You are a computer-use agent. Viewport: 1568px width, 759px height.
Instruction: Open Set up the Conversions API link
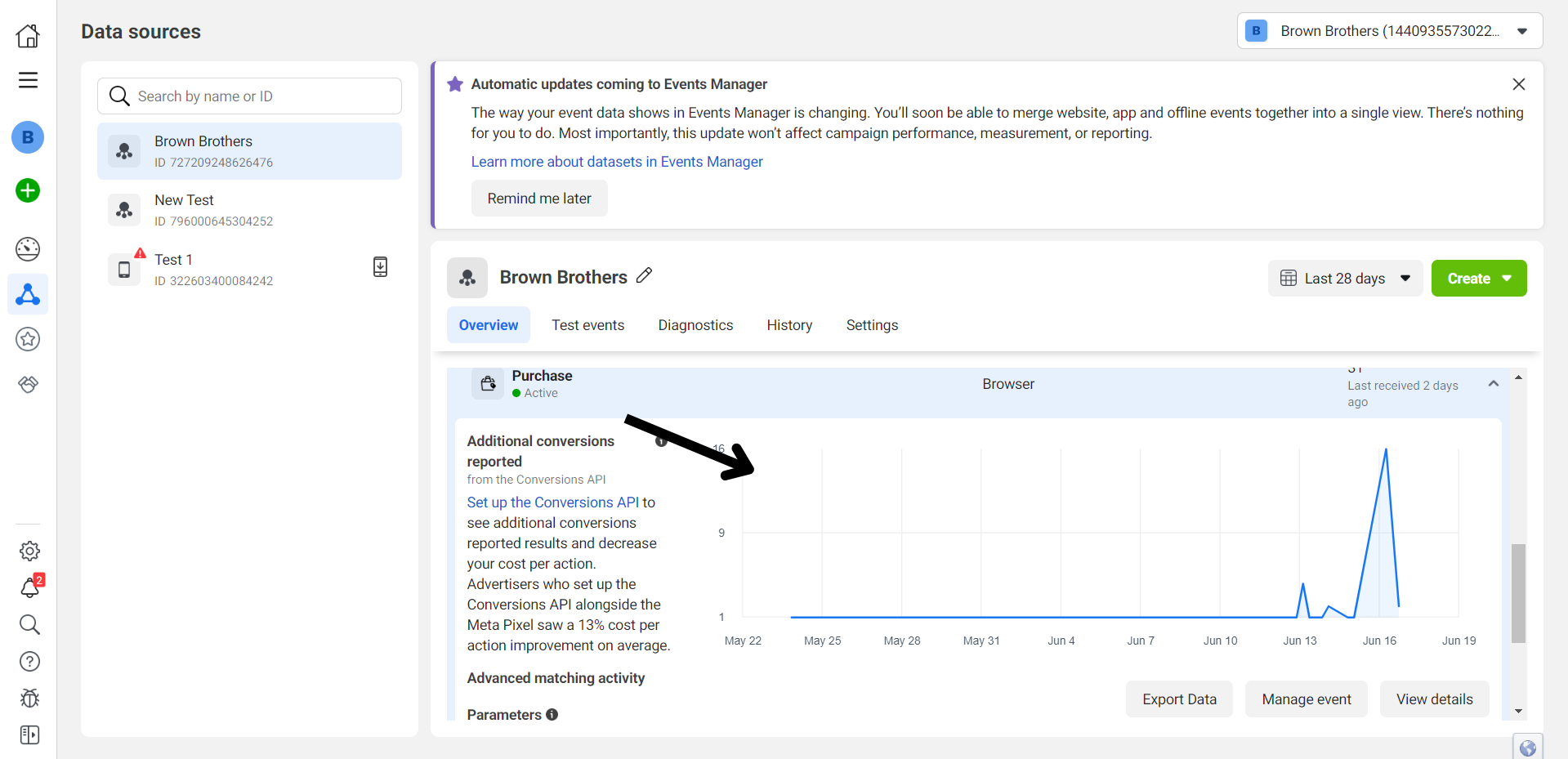[x=553, y=502]
